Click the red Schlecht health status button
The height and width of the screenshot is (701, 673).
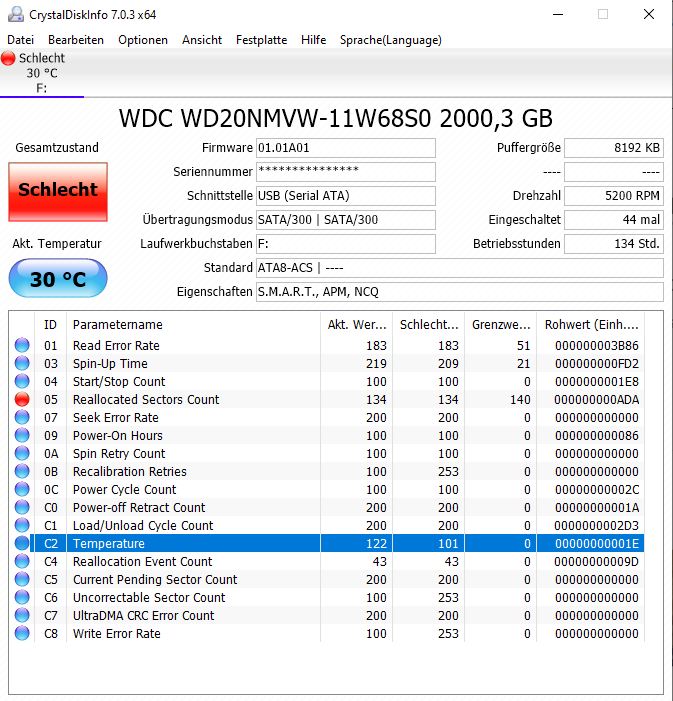[x=58, y=192]
